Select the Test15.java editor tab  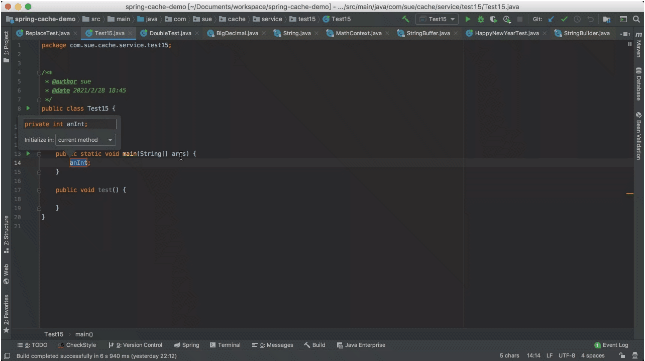(x=109, y=33)
